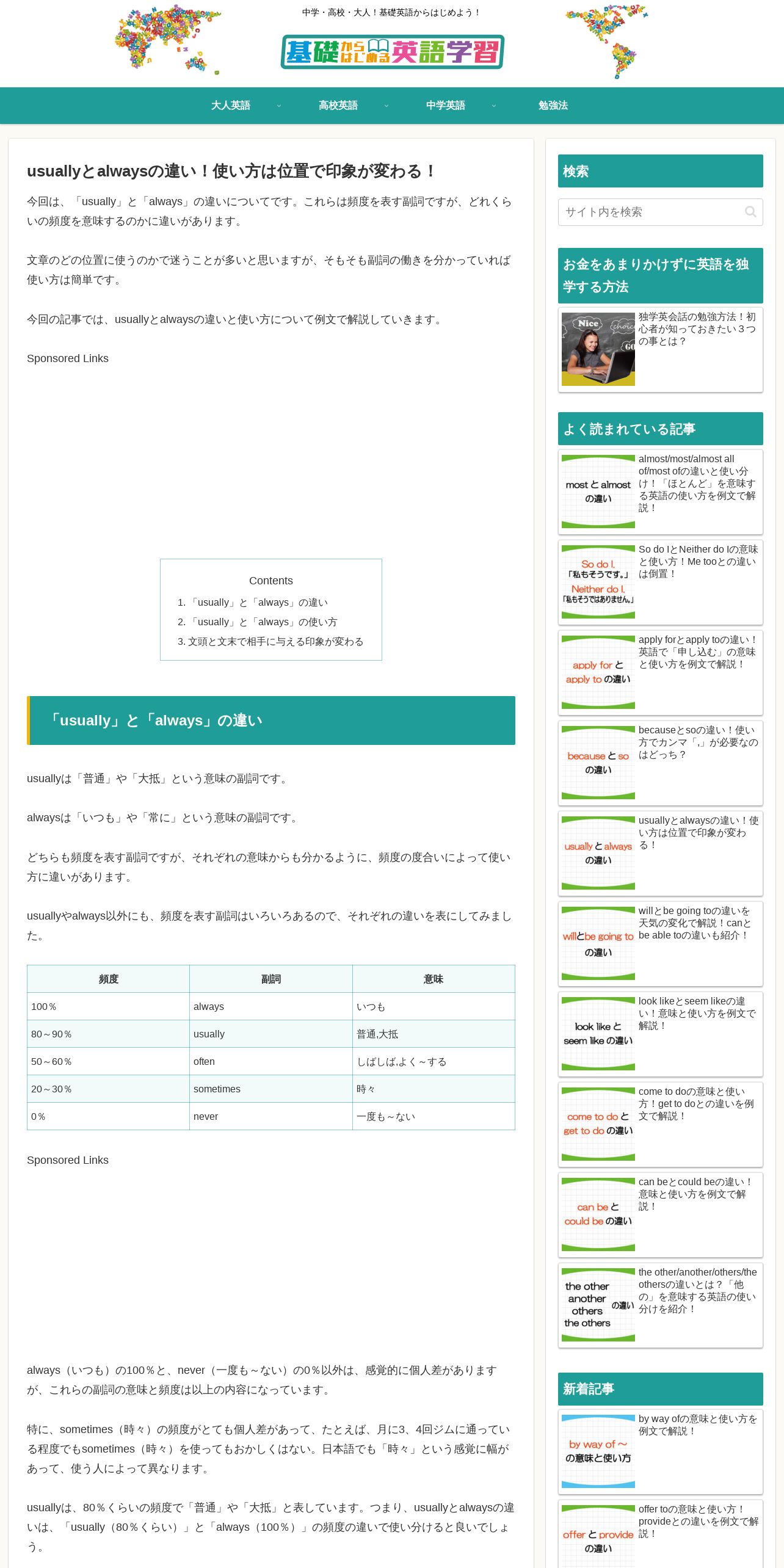
Task: Click table cell 'never'
Action: coord(270,1116)
